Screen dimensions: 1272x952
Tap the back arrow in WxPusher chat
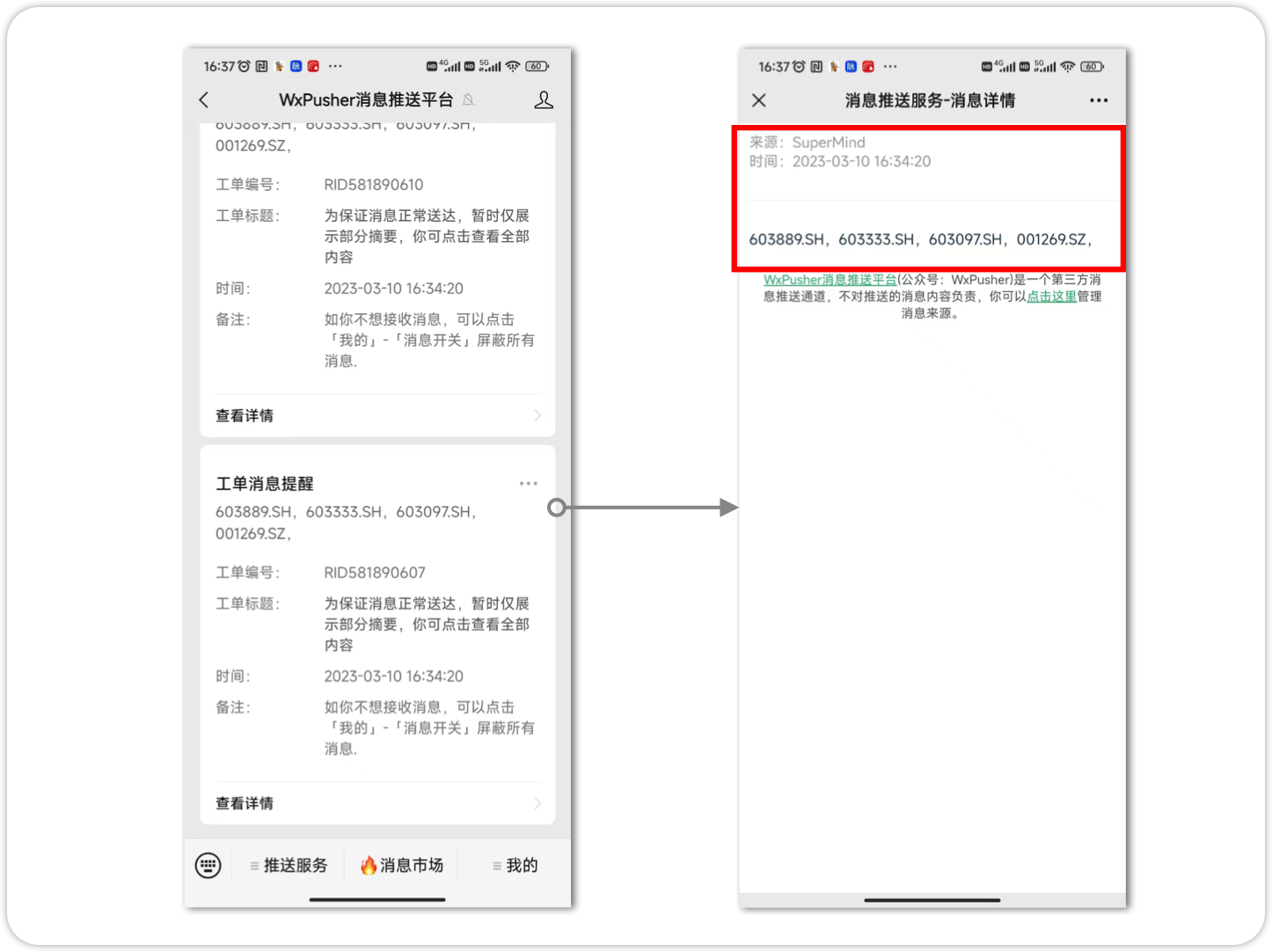pyautogui.click(x=204, y=100)
